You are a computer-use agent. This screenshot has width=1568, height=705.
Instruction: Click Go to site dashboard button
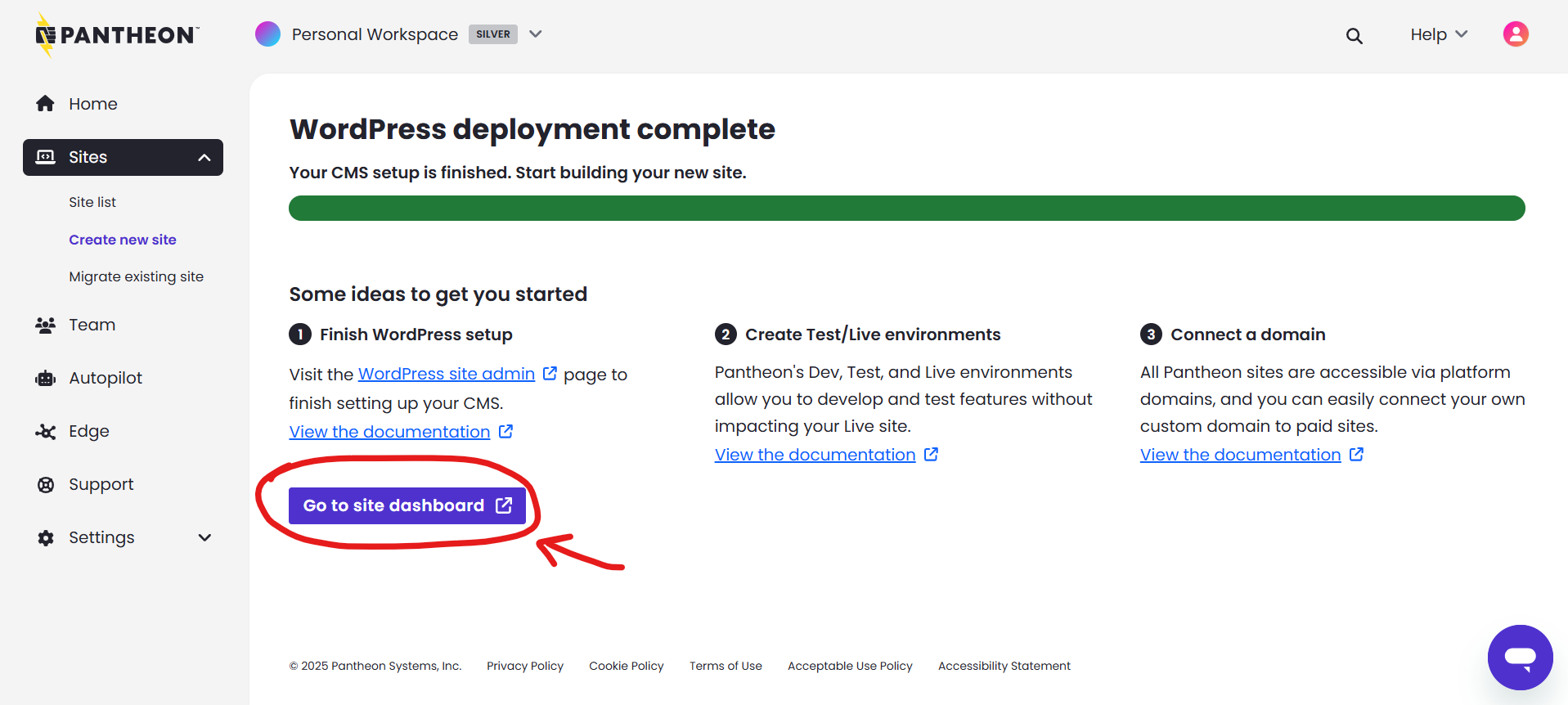click(407, 505)
